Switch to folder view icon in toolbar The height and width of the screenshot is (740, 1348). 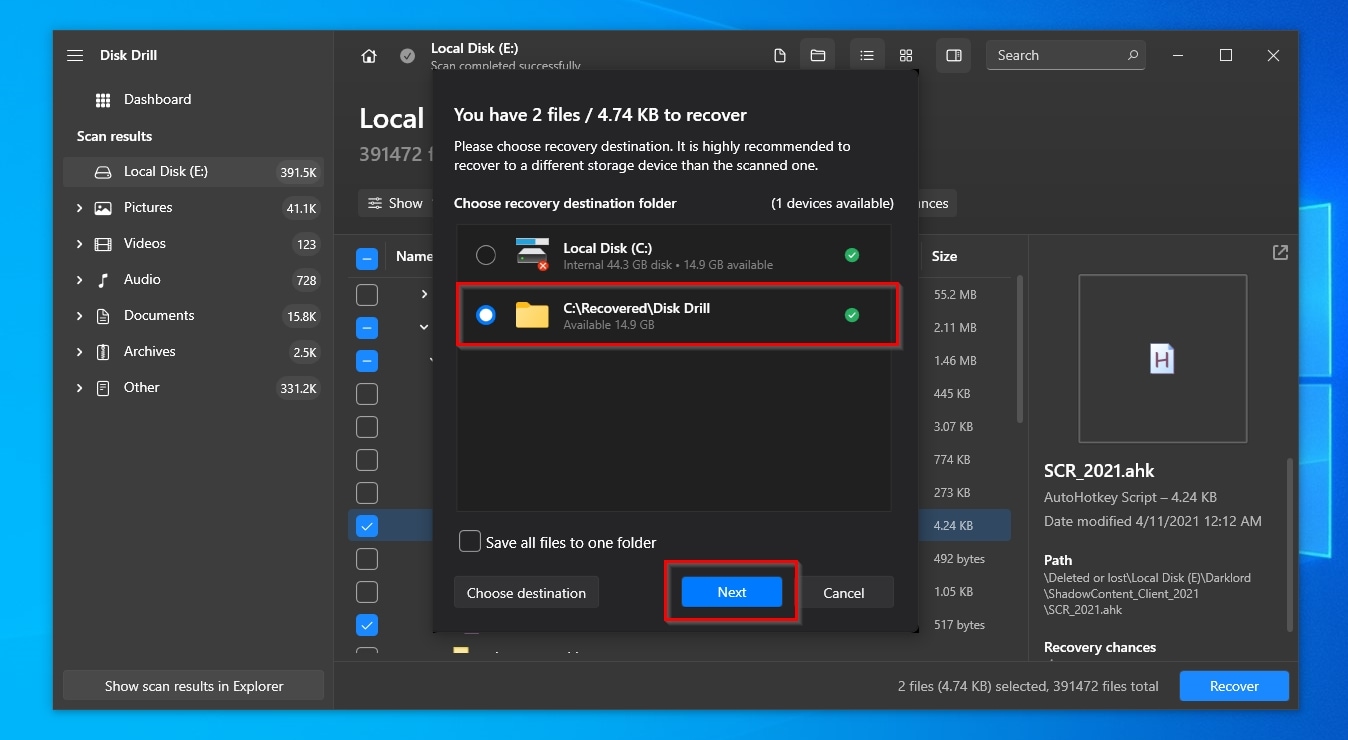point(817,56)
